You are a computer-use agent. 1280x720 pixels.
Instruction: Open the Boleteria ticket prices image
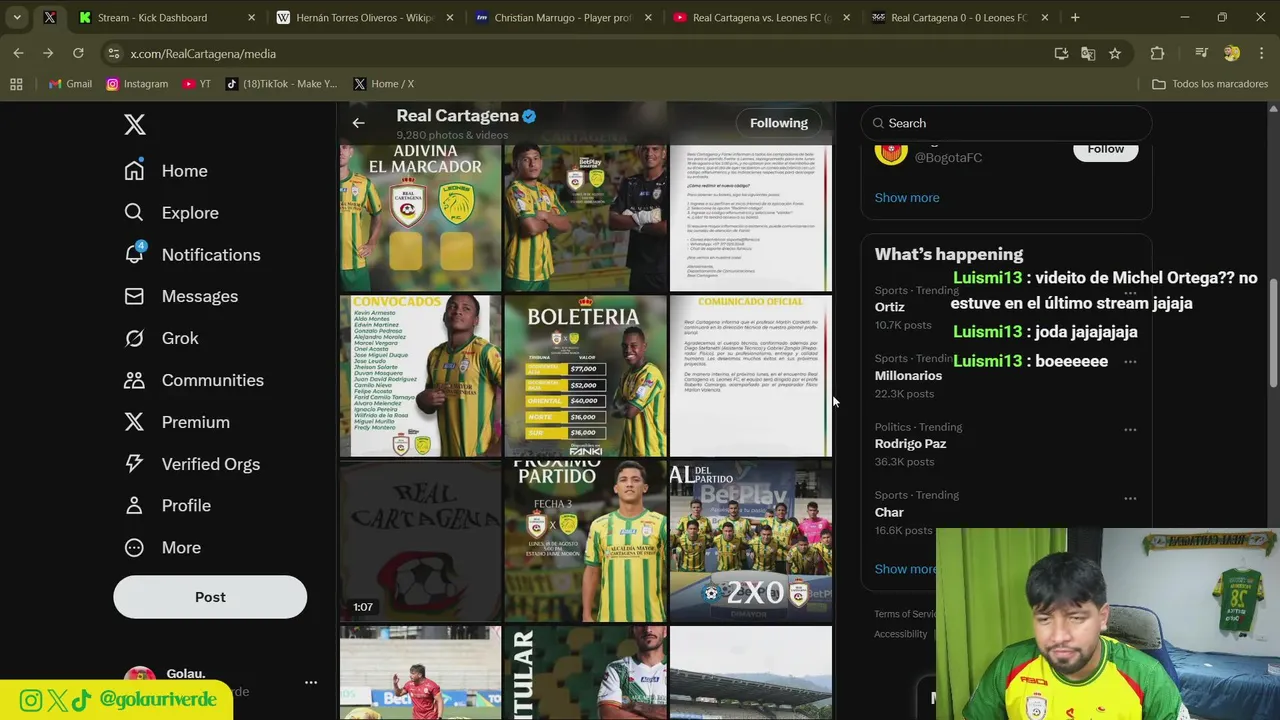click(585, 376)
